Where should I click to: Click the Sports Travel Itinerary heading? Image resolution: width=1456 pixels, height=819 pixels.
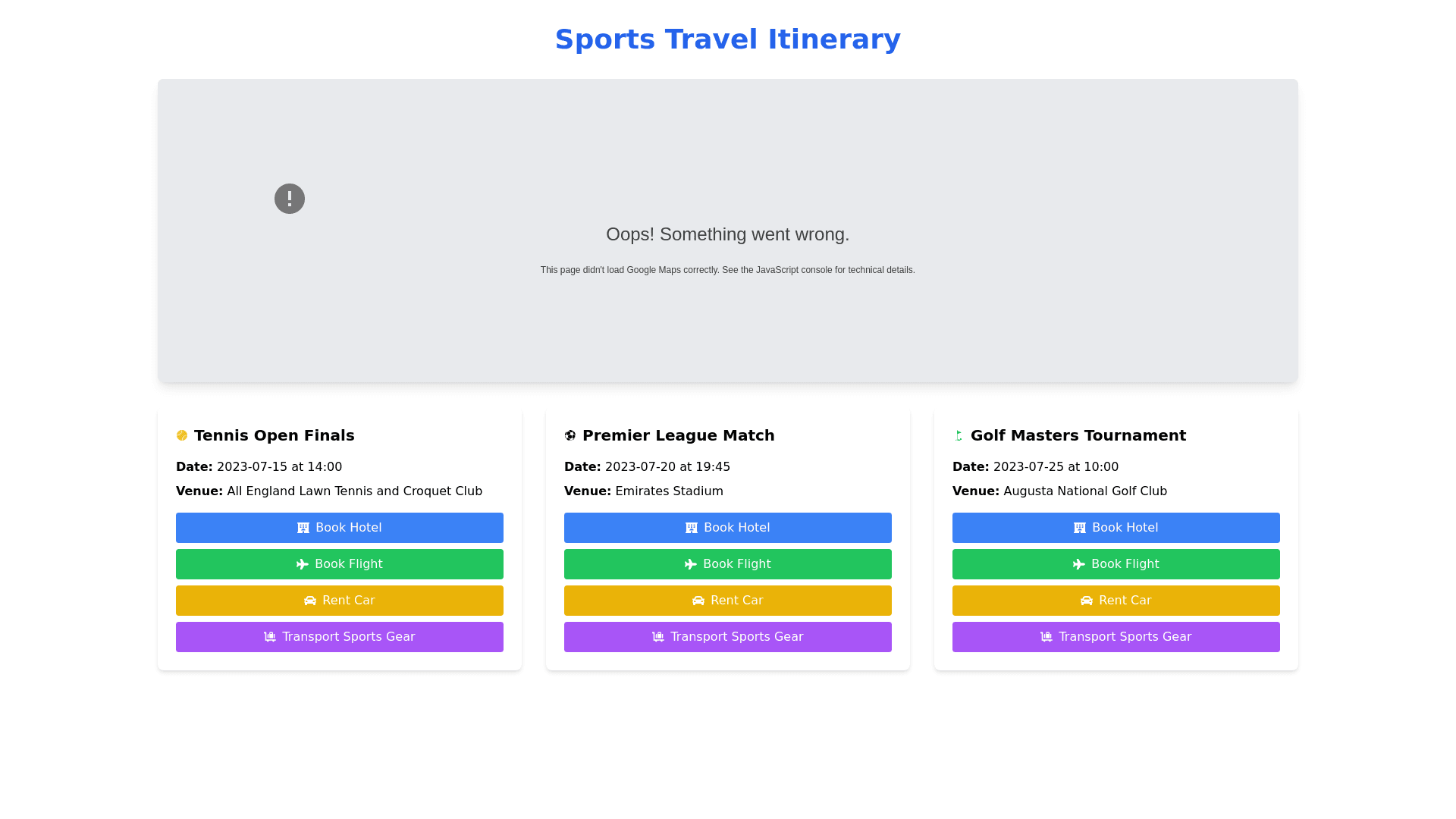click(727, 39)
